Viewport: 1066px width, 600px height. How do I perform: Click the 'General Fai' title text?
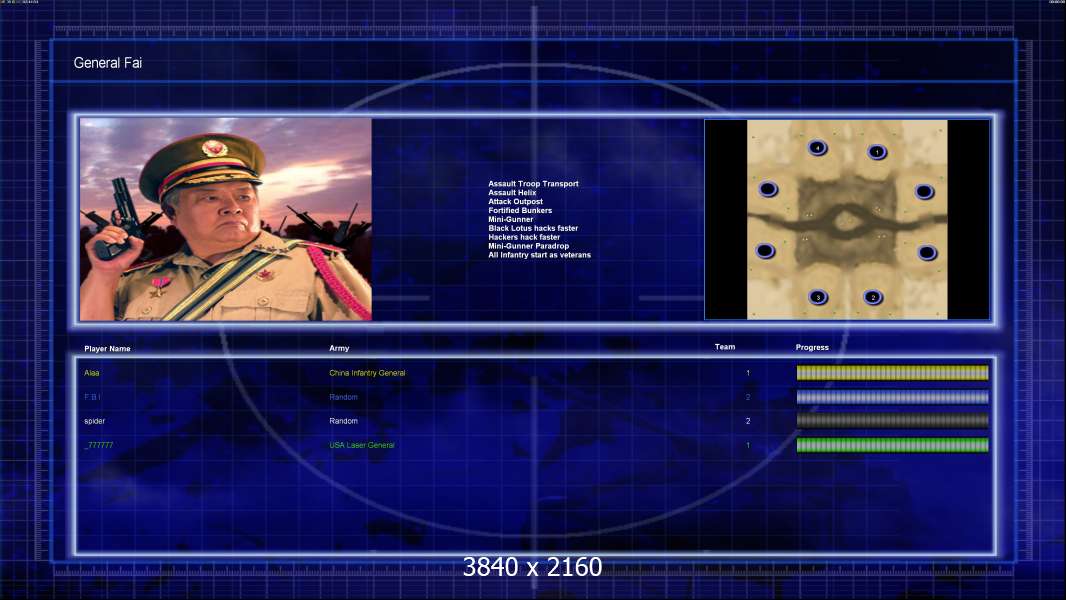click(x=107, y=63)
